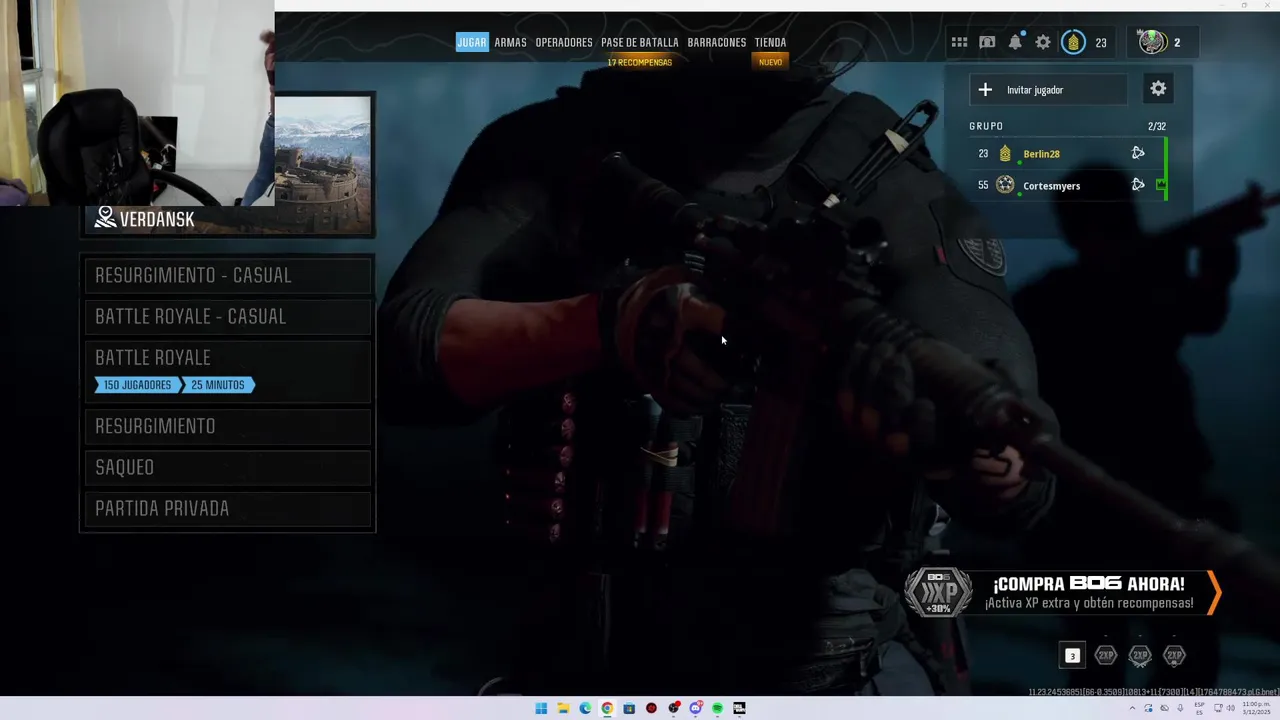
Task: Click the ESP language indicator in tray
Action: [1199, 708]
